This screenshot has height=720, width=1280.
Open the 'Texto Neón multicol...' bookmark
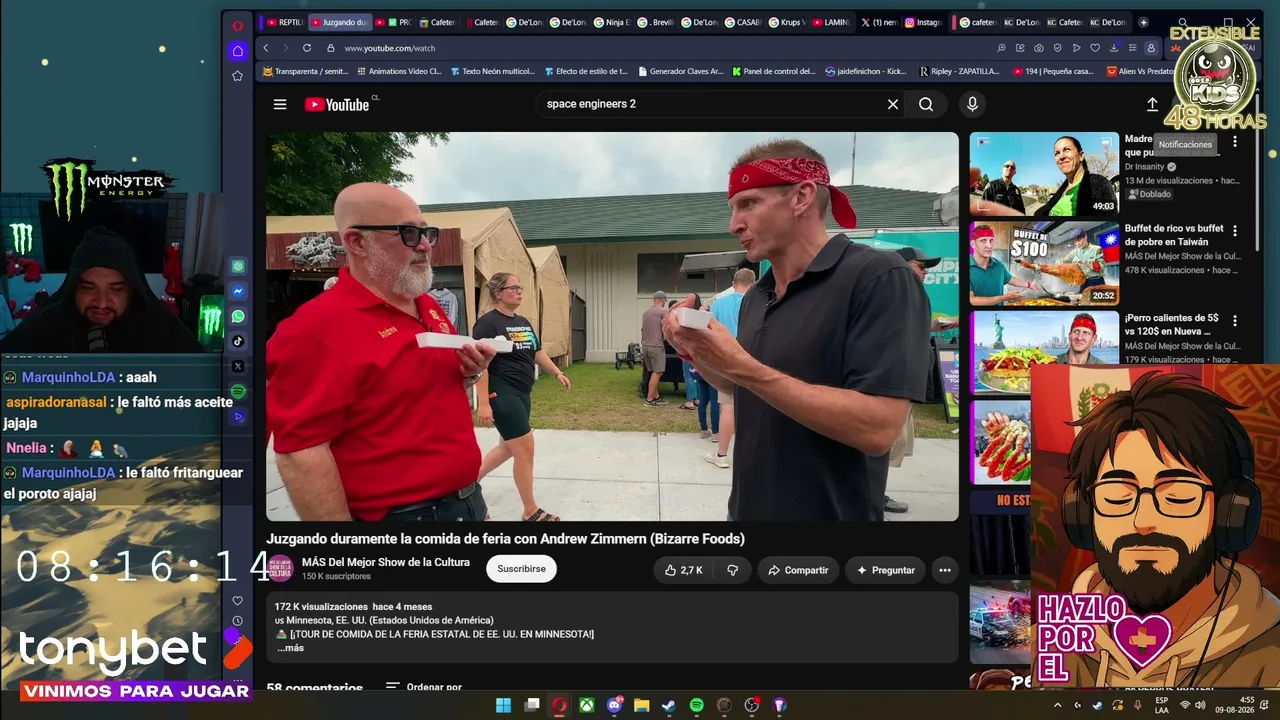[x=492, y=72]
